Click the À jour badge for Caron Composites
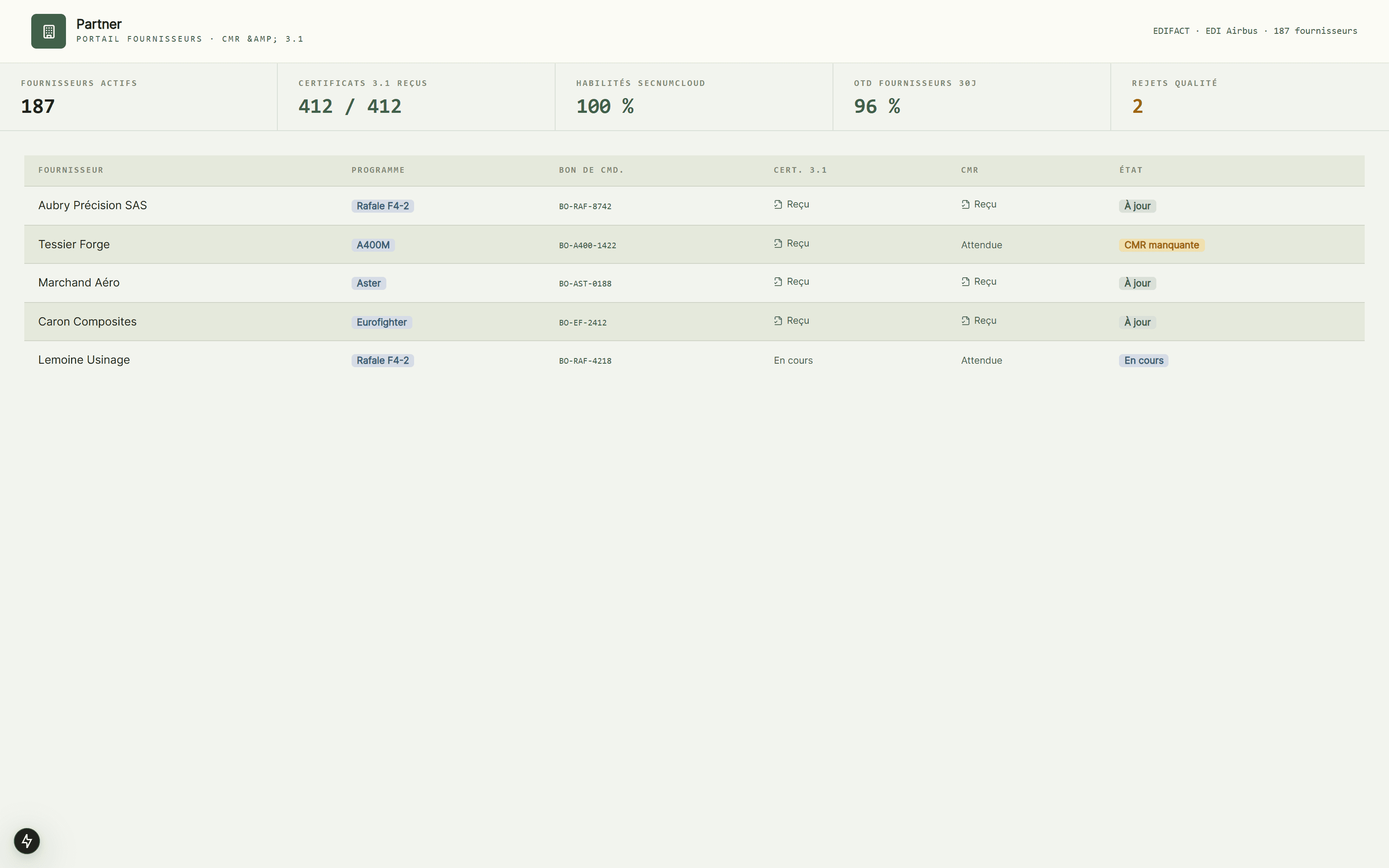 coord(1137,322)
